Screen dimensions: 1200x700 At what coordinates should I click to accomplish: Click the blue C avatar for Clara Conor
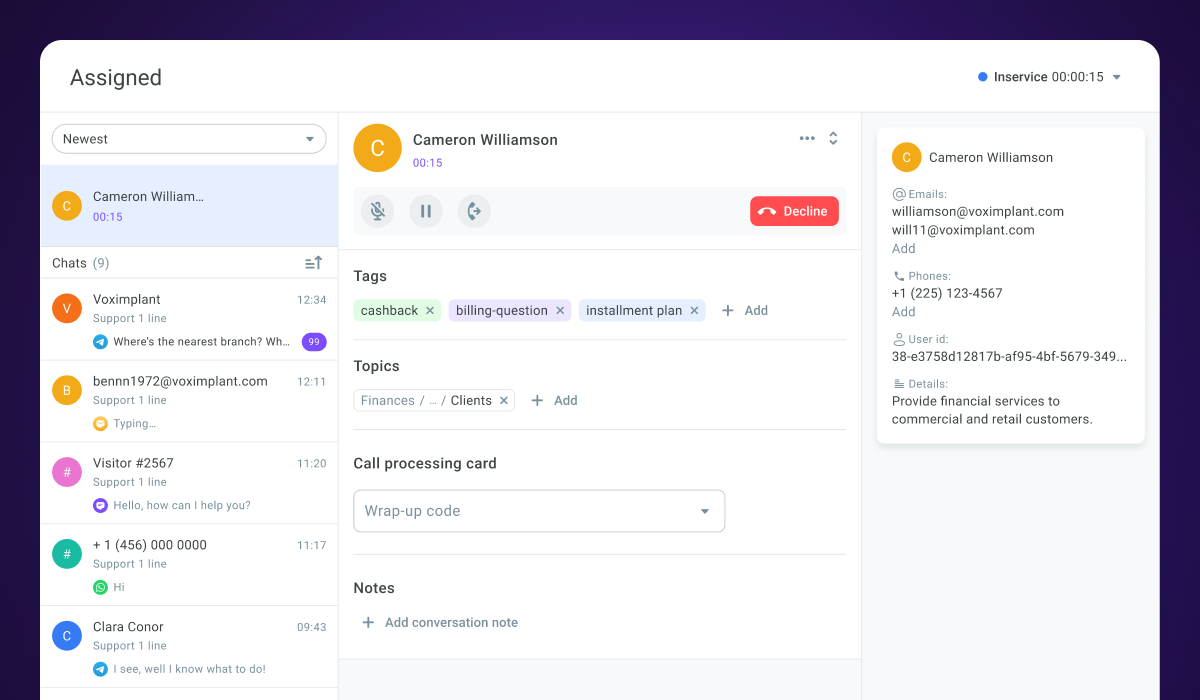click(x=67, y=636)
